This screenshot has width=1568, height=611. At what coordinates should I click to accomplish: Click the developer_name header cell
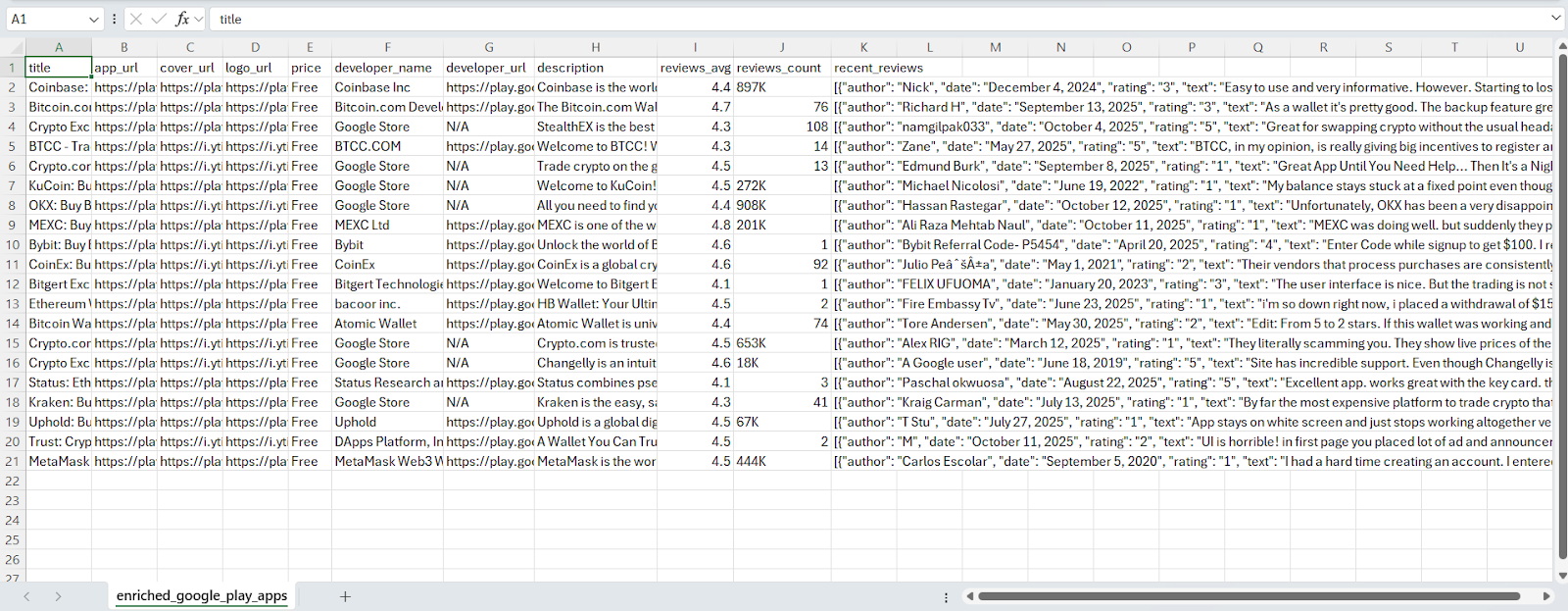tap(387, 68)
